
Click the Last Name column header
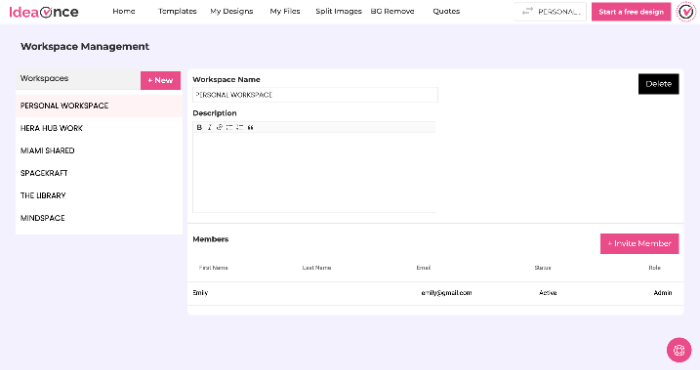pyautogui.click(x=317, y=268)
